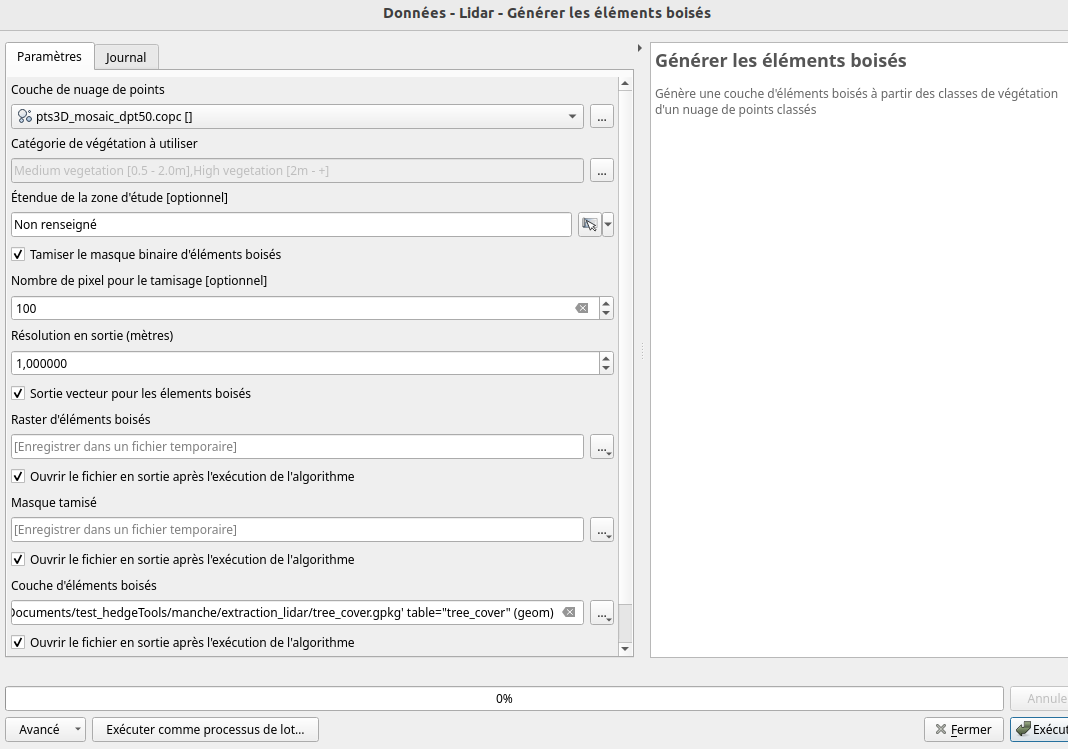Click browse button for Masque tamisé output
Viewport: 1068px width, 749px height.
click(601, 530)
